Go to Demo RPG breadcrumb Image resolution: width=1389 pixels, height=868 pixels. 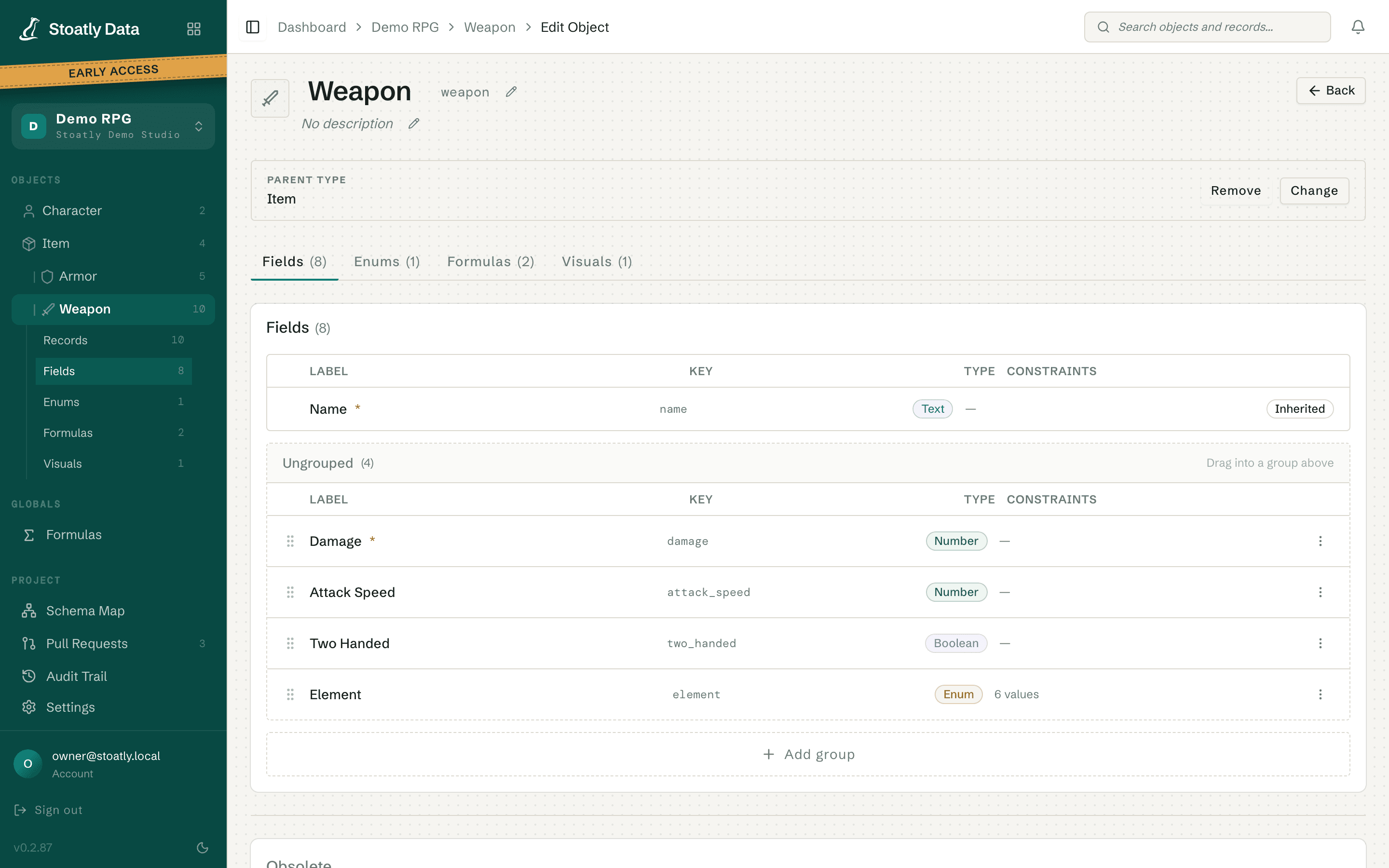(x=405, y=27)
